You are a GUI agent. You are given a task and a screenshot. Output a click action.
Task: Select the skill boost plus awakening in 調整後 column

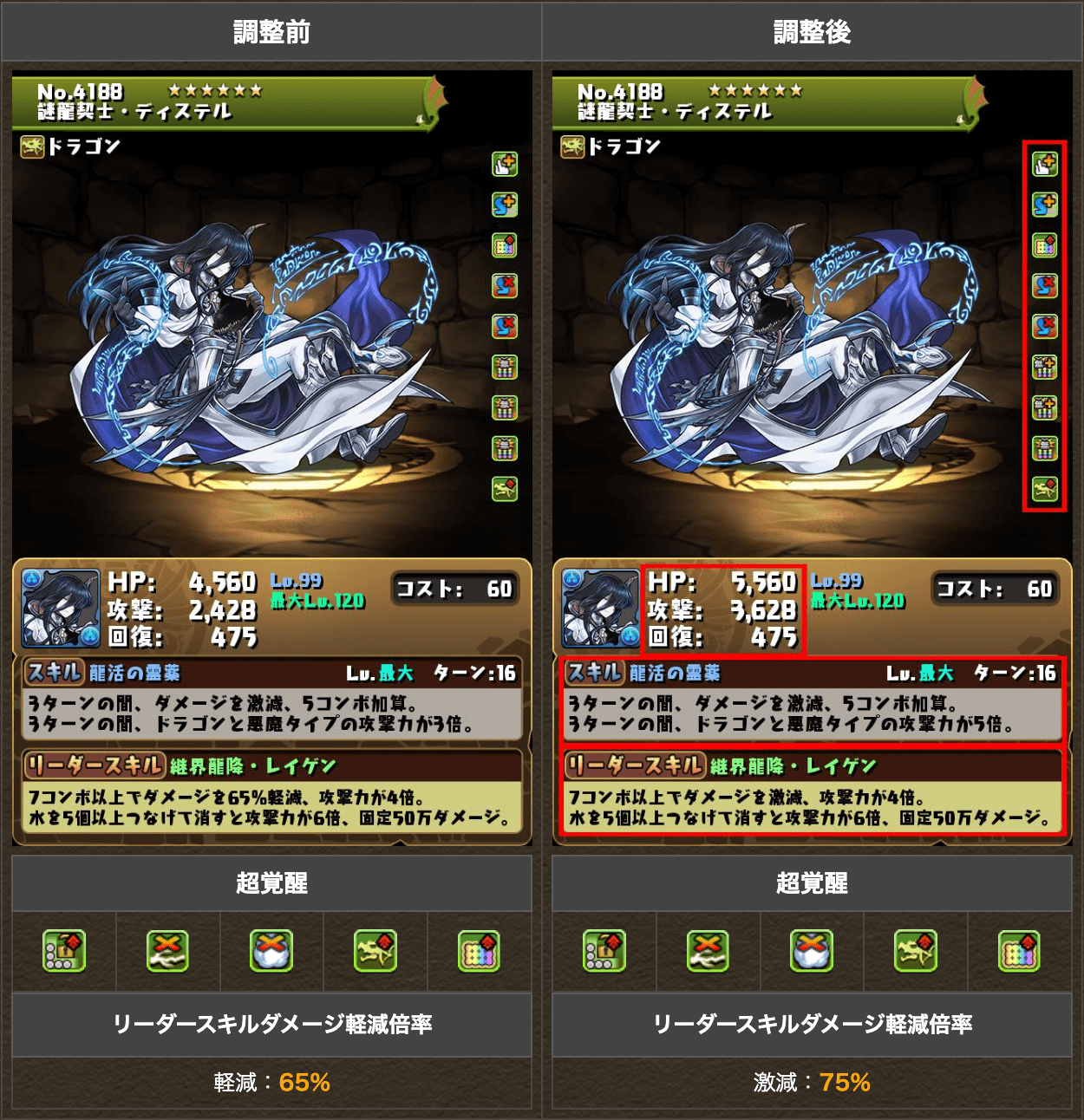(1045, 205)
